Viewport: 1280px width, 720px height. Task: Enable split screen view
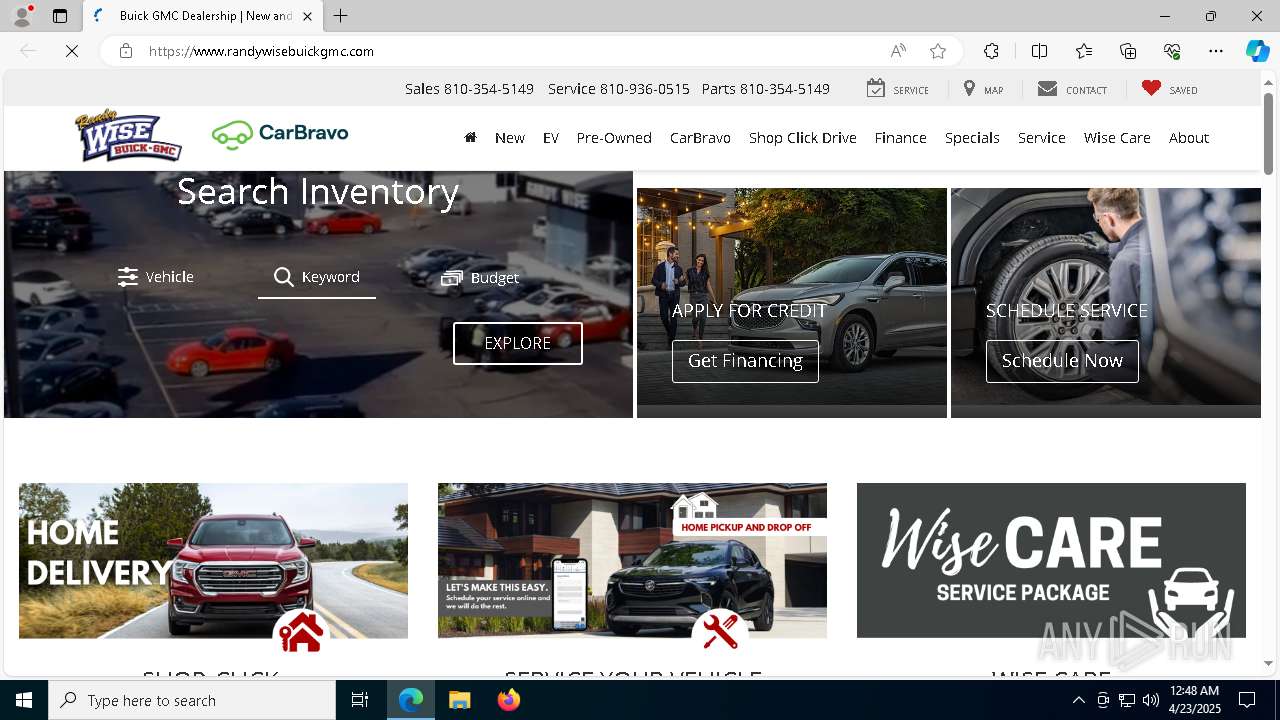pyautogui.click(x=1039, y=51)
